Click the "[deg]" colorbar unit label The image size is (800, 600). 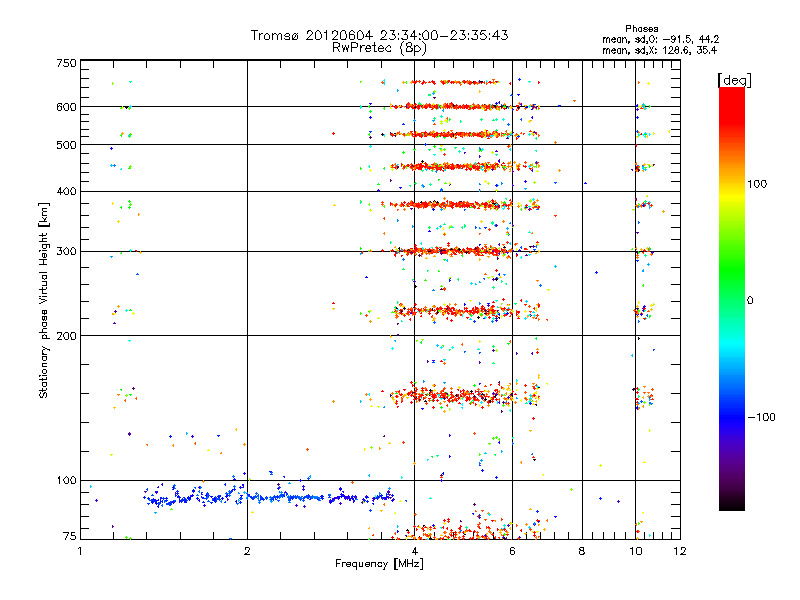[734, 80]
